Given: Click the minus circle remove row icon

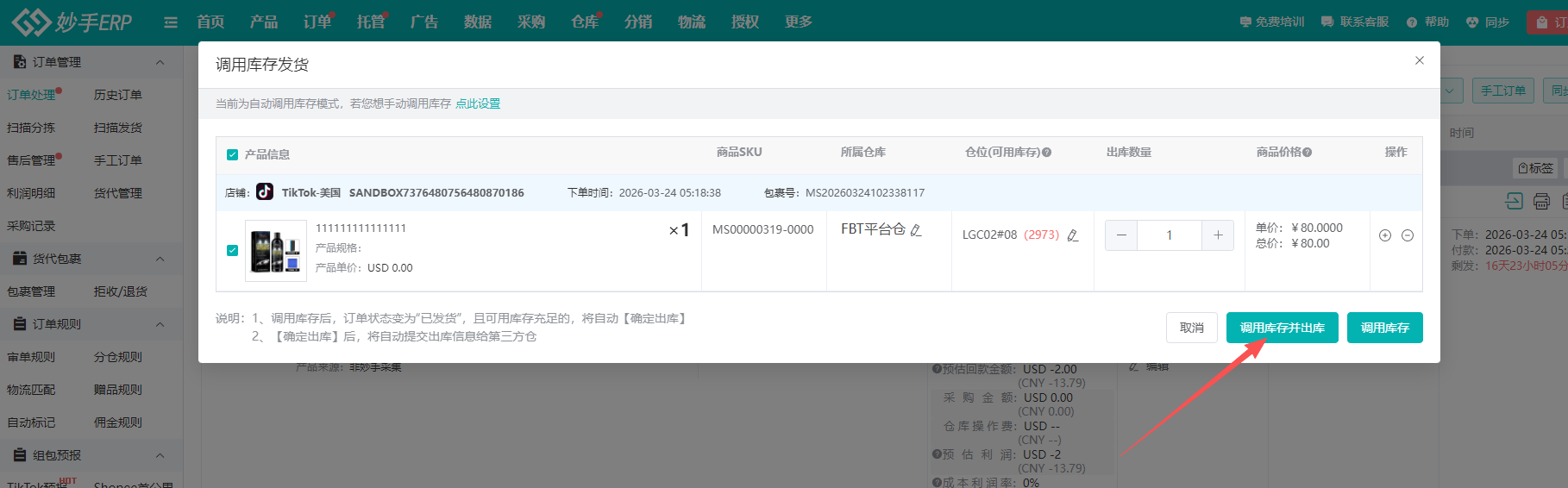Looking at the screenshot, I should (x=1408, y=235).
